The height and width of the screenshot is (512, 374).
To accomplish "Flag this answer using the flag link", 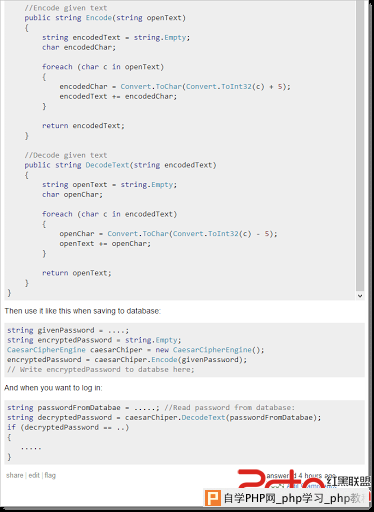I will point(50,475).
